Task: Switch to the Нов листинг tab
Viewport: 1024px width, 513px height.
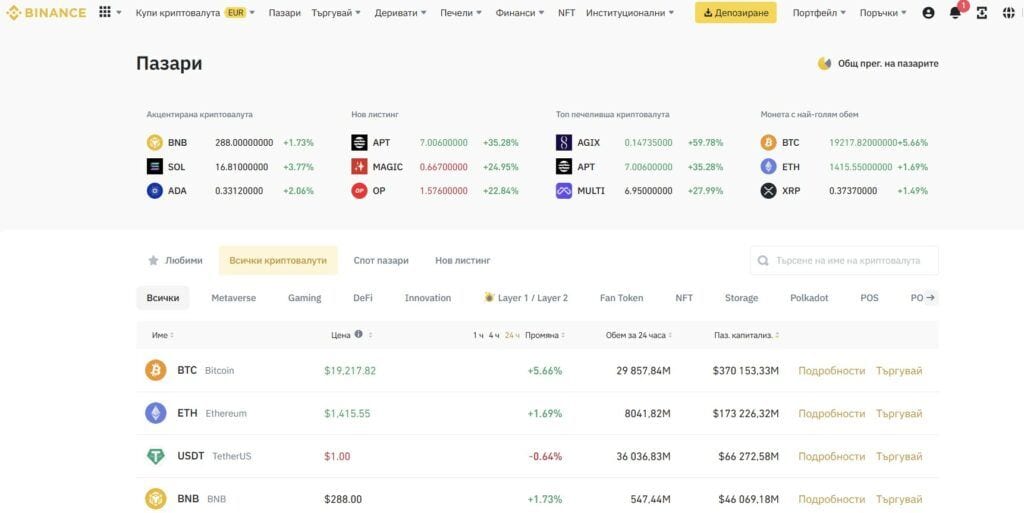Action: 462,260
